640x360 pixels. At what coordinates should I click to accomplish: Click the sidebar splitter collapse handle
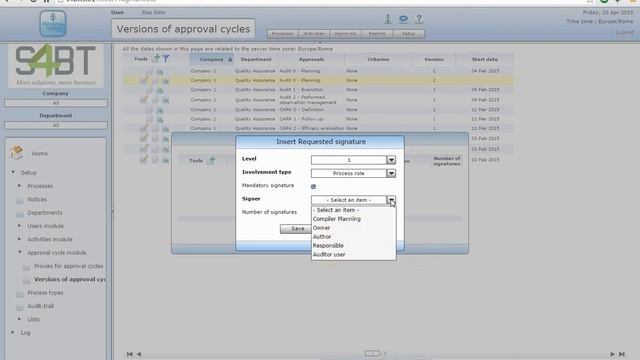click(x=113, y=211)
